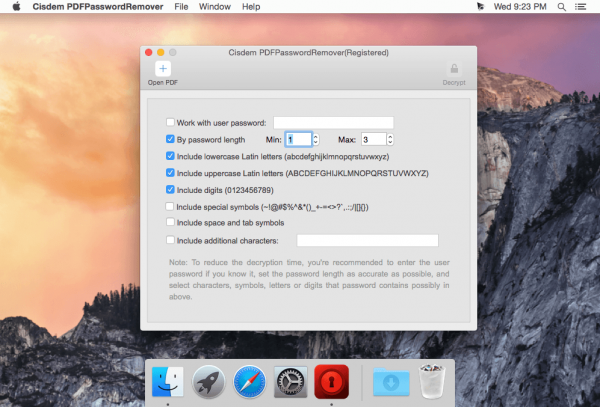Image resolution: width=600 pixels, height=407 pixels.
Task: Click the additional characters input field
Action: point(367,240)
